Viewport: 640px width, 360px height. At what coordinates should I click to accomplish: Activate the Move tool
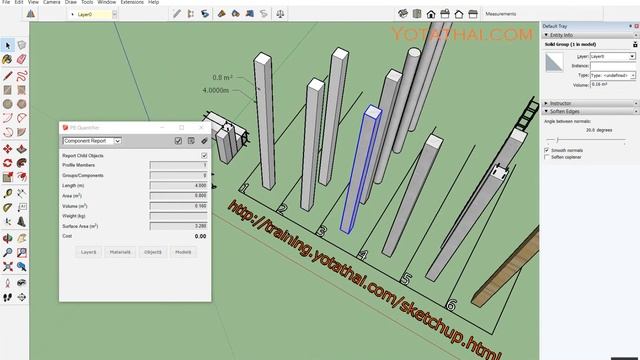click(x=7, y=149)
